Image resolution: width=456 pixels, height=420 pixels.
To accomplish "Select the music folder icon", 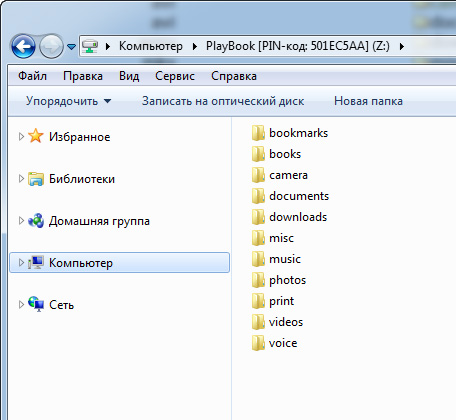I will click(258, 259).
